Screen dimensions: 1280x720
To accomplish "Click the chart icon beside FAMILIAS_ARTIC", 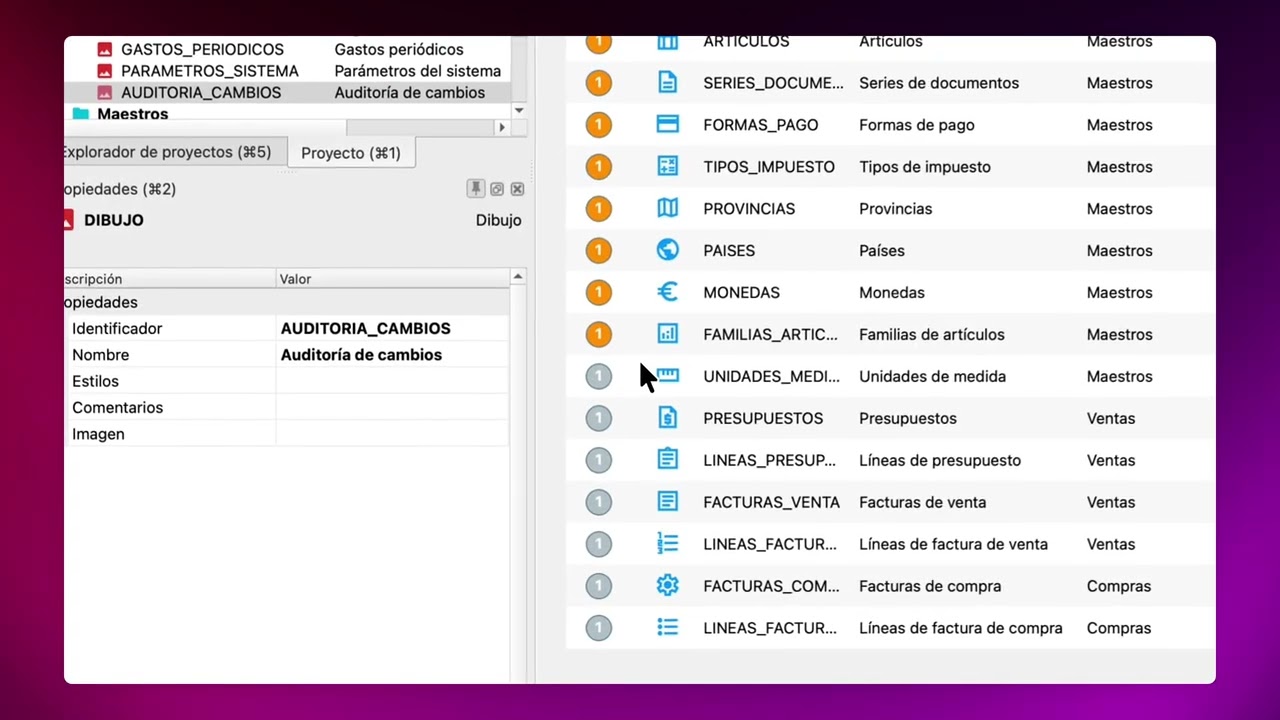I will coord(667,334).
